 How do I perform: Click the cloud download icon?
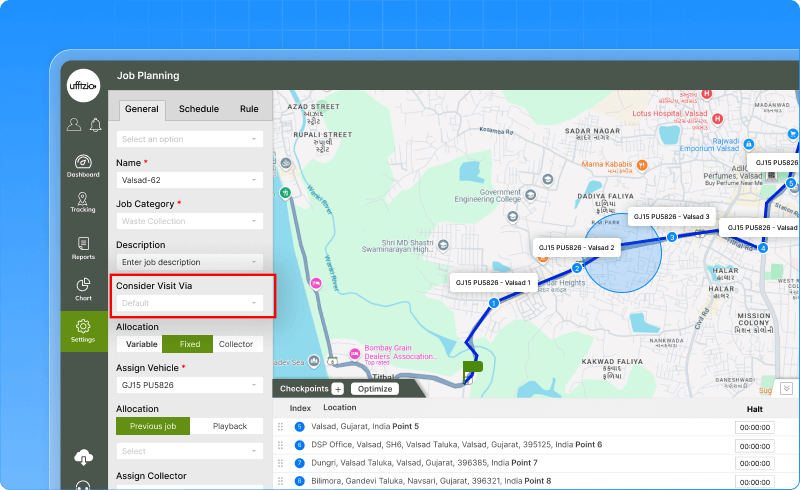tap(83, 457)
